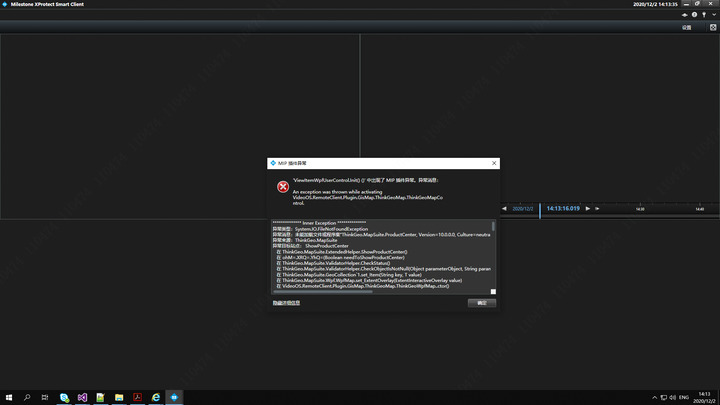Click the 确定 button in error dialog

coord(481,302)
